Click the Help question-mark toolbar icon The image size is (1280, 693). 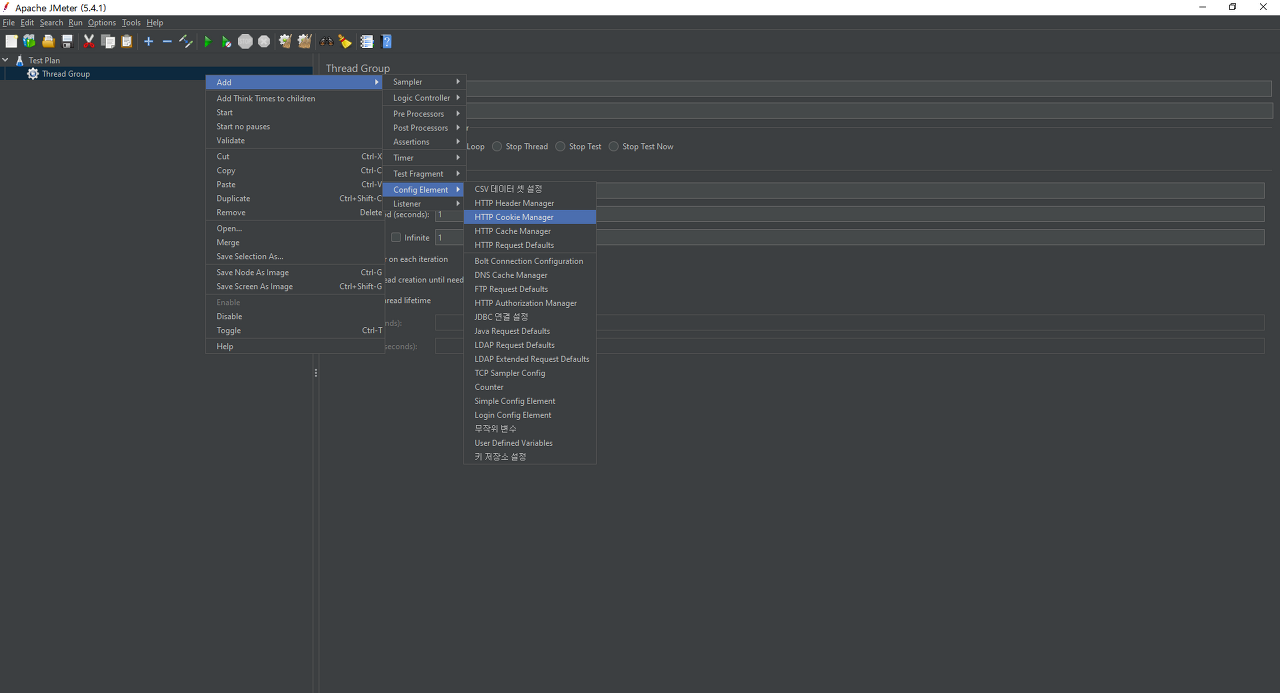coord(386,41)
